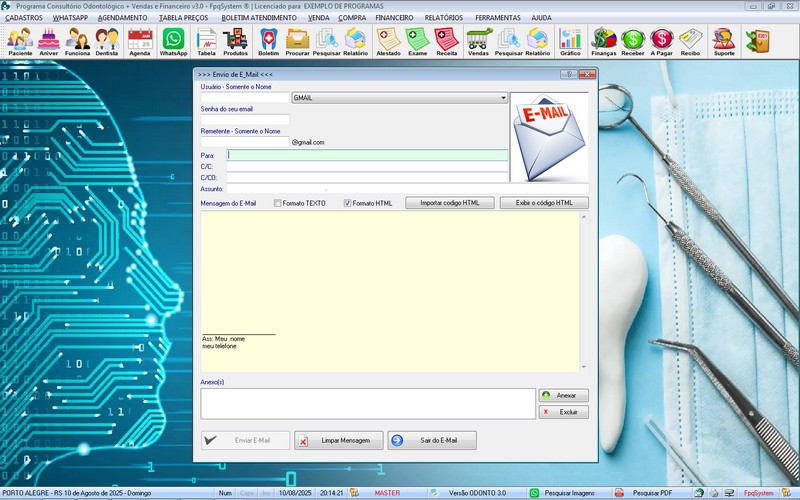The image size is (800, 500).
Task: Open the Atestado icon
Action: [x=388, y=41]
